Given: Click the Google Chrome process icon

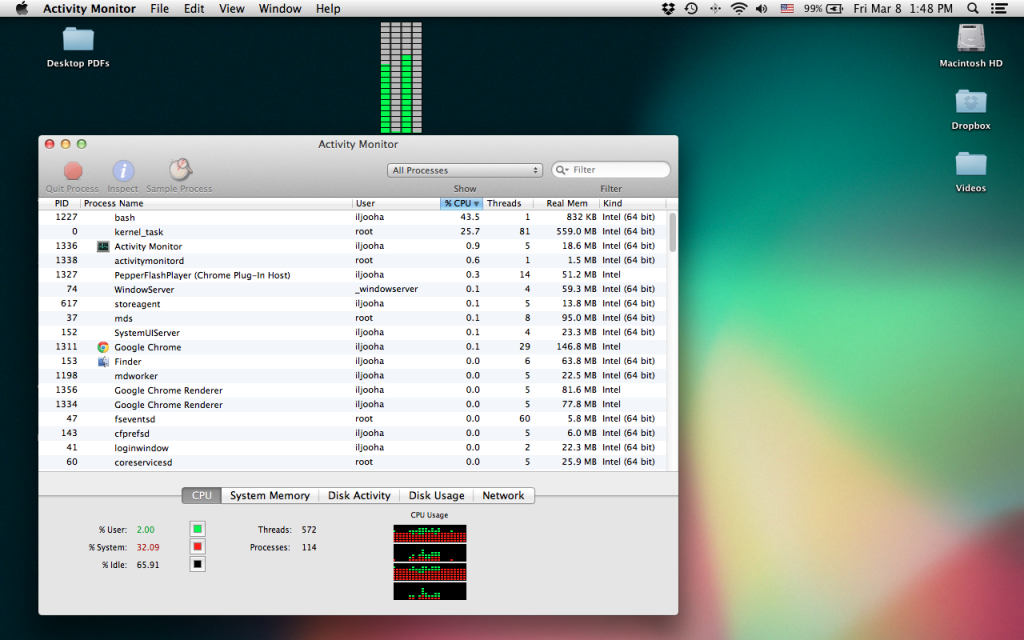Looking at the screenshot, I should [103, 347].
